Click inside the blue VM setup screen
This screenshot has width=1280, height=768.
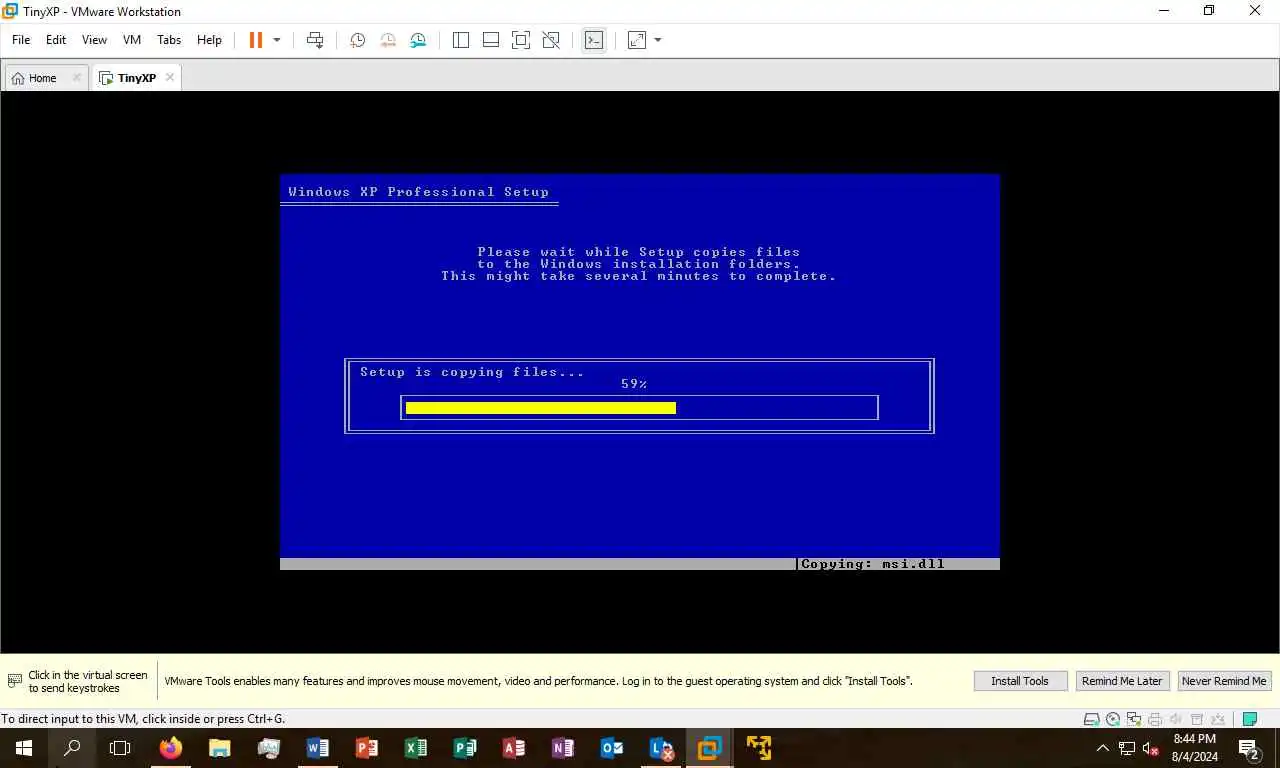640,372
